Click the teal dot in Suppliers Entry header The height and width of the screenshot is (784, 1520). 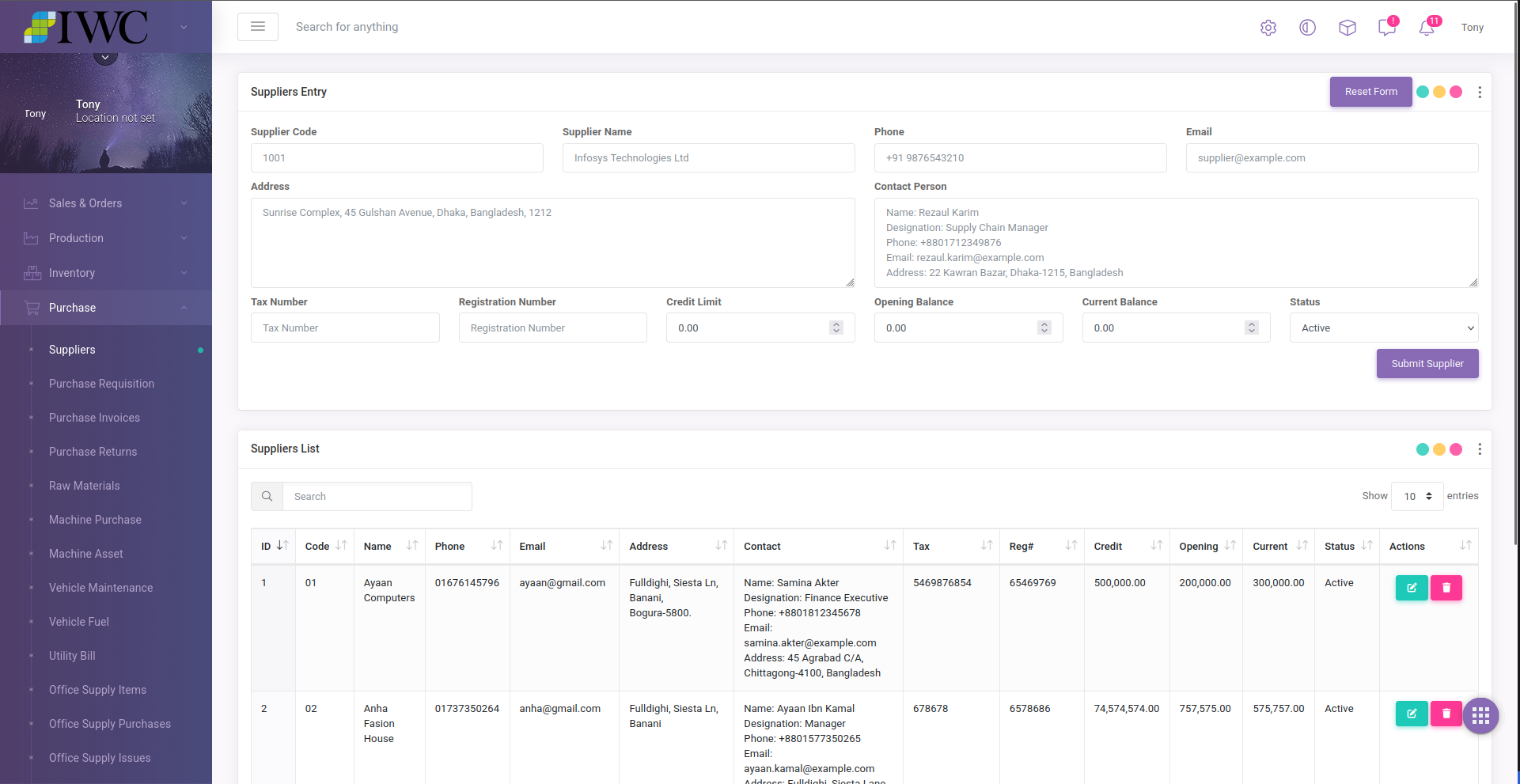coord(1423,92)
